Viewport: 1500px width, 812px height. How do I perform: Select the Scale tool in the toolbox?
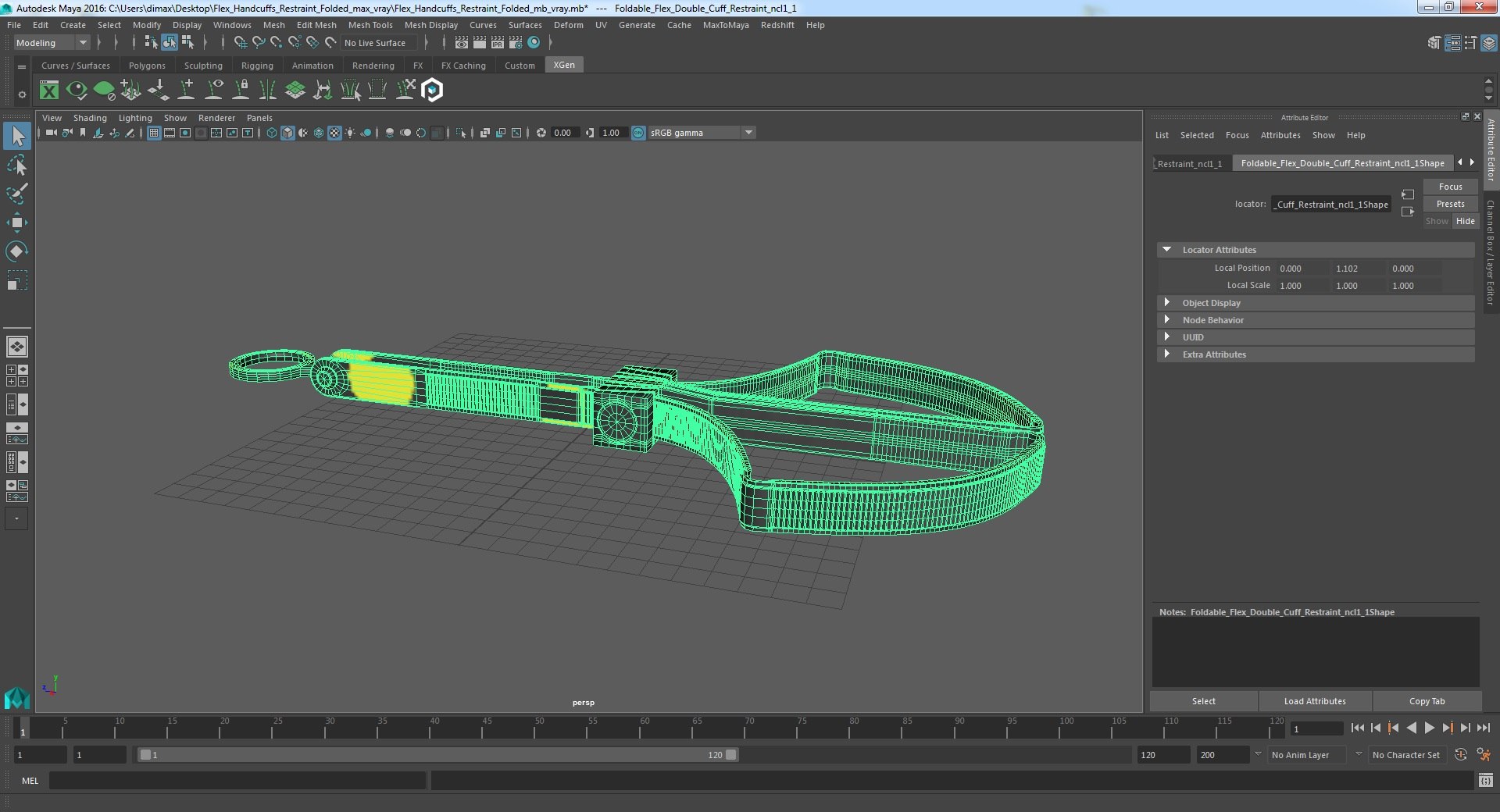pos(16,280)
